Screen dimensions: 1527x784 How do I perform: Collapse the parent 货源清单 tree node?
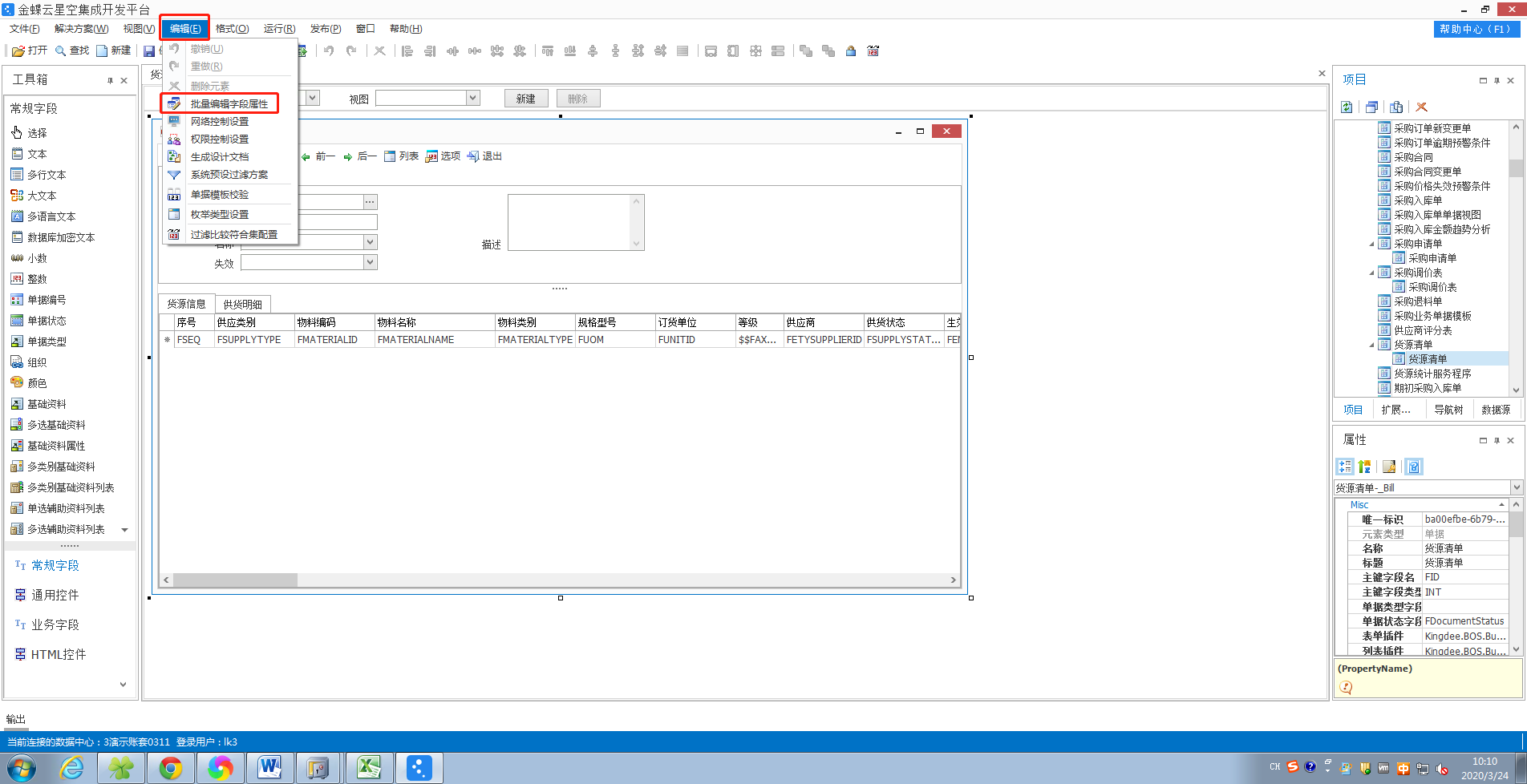(x=1371, y=345)
